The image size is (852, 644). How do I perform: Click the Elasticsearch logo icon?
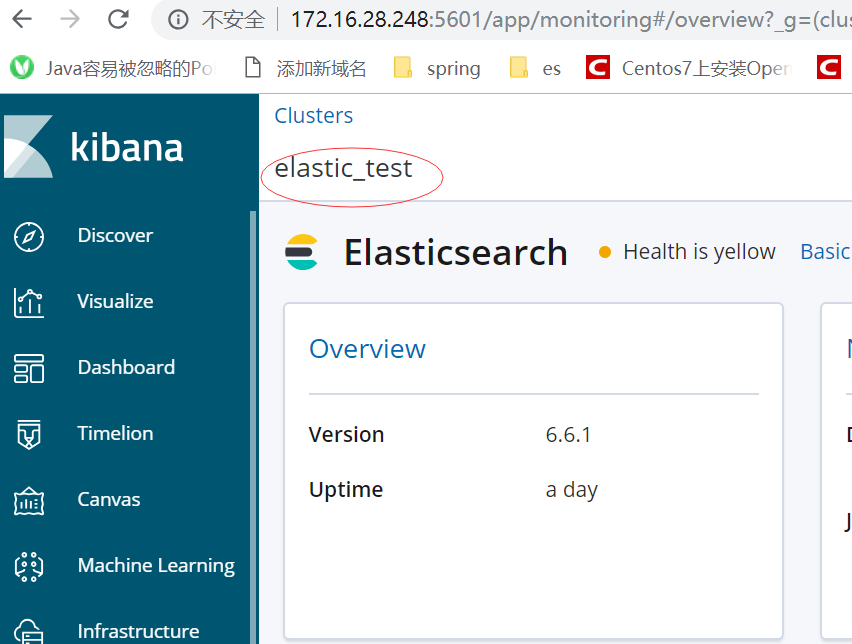click(x=302, y=252)
